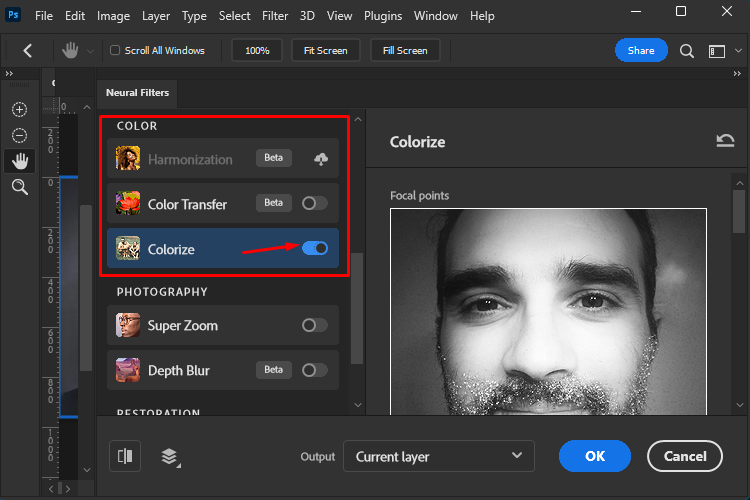The width and height of the screenshot is (750, 500).
Task: Select the Hand tool in the left toolbar
Action: (20, 161)
